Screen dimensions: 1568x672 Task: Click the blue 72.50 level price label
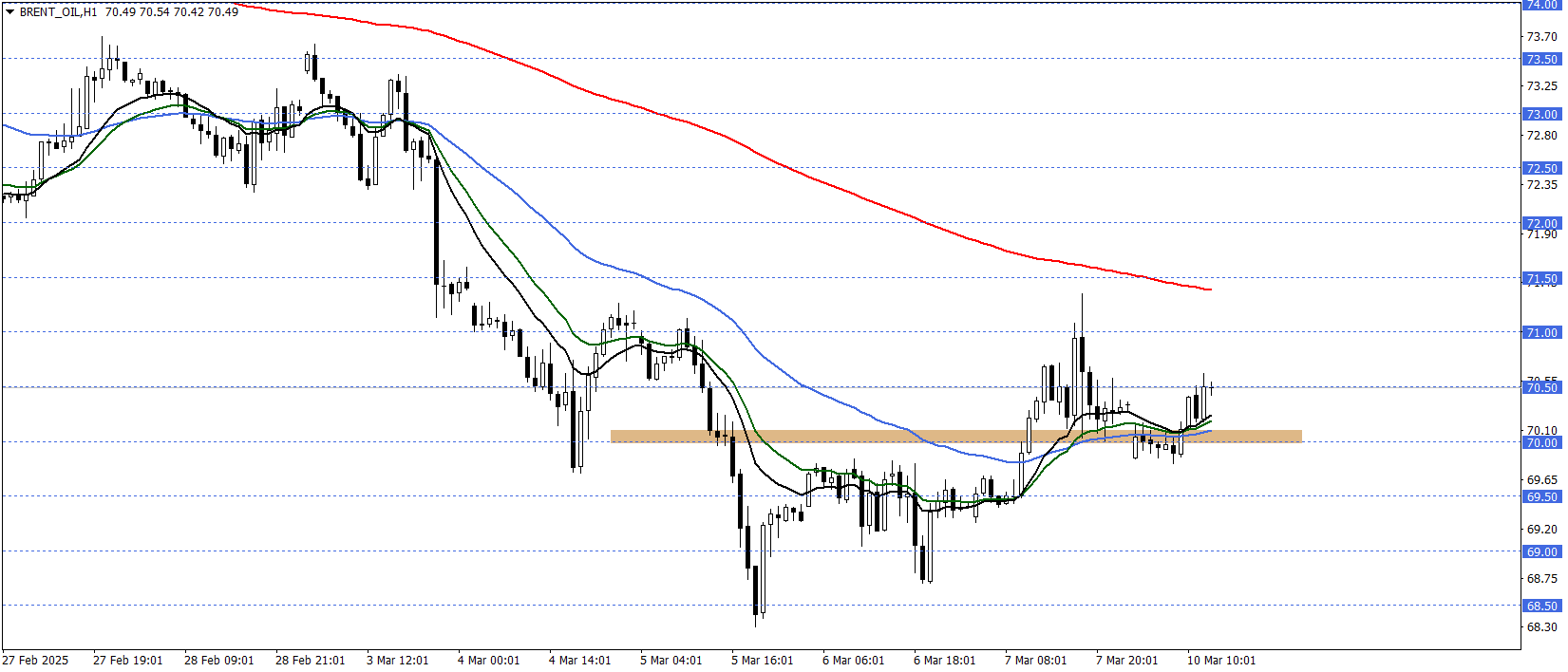point(1541,168)
